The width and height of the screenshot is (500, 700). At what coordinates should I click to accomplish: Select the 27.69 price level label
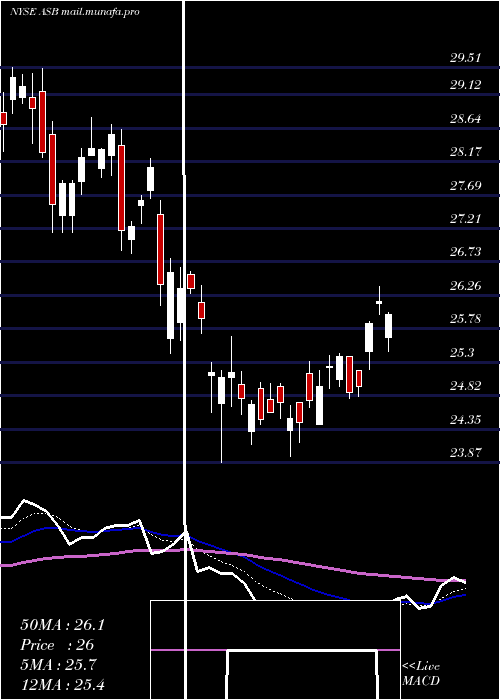[x=466, y=185]
